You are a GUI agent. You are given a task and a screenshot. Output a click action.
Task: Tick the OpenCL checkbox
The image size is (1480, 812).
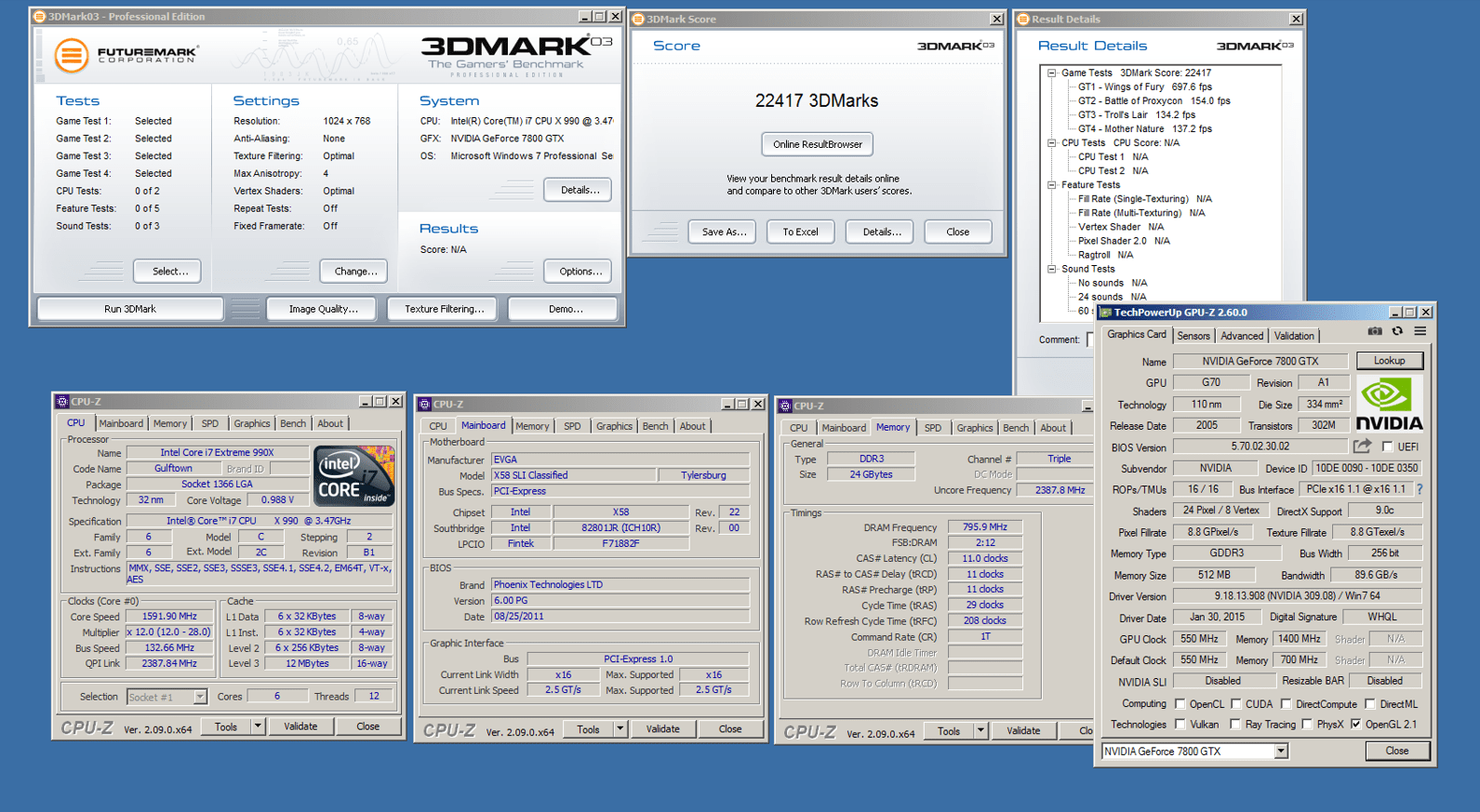(x=1180, y=704)
